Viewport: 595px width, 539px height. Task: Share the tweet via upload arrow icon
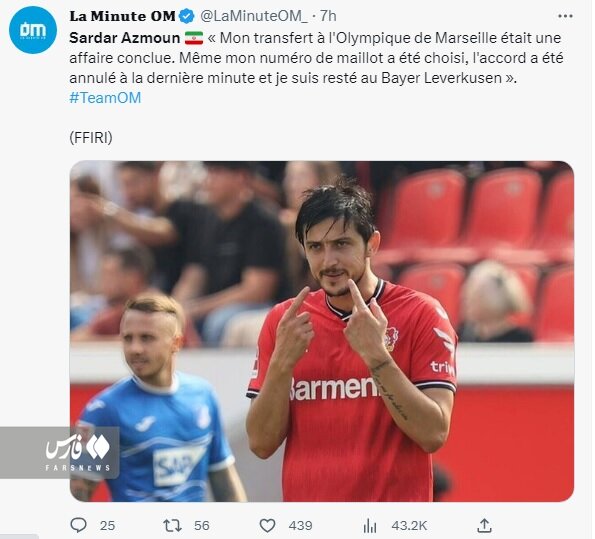pos(484,526)
